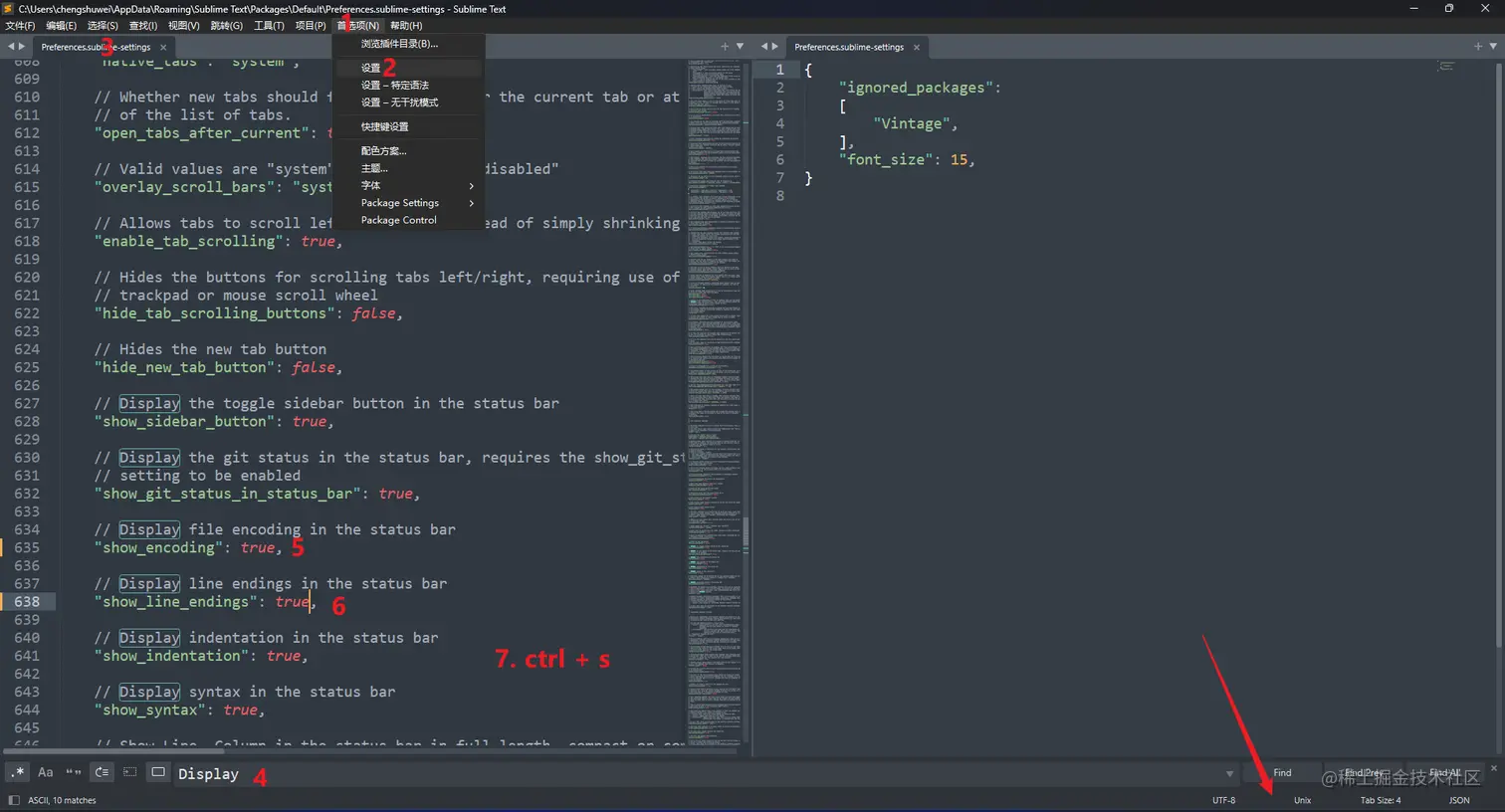Open the 视图(V) menu
Screen dimensions: 1505x812
click(184, 26)
